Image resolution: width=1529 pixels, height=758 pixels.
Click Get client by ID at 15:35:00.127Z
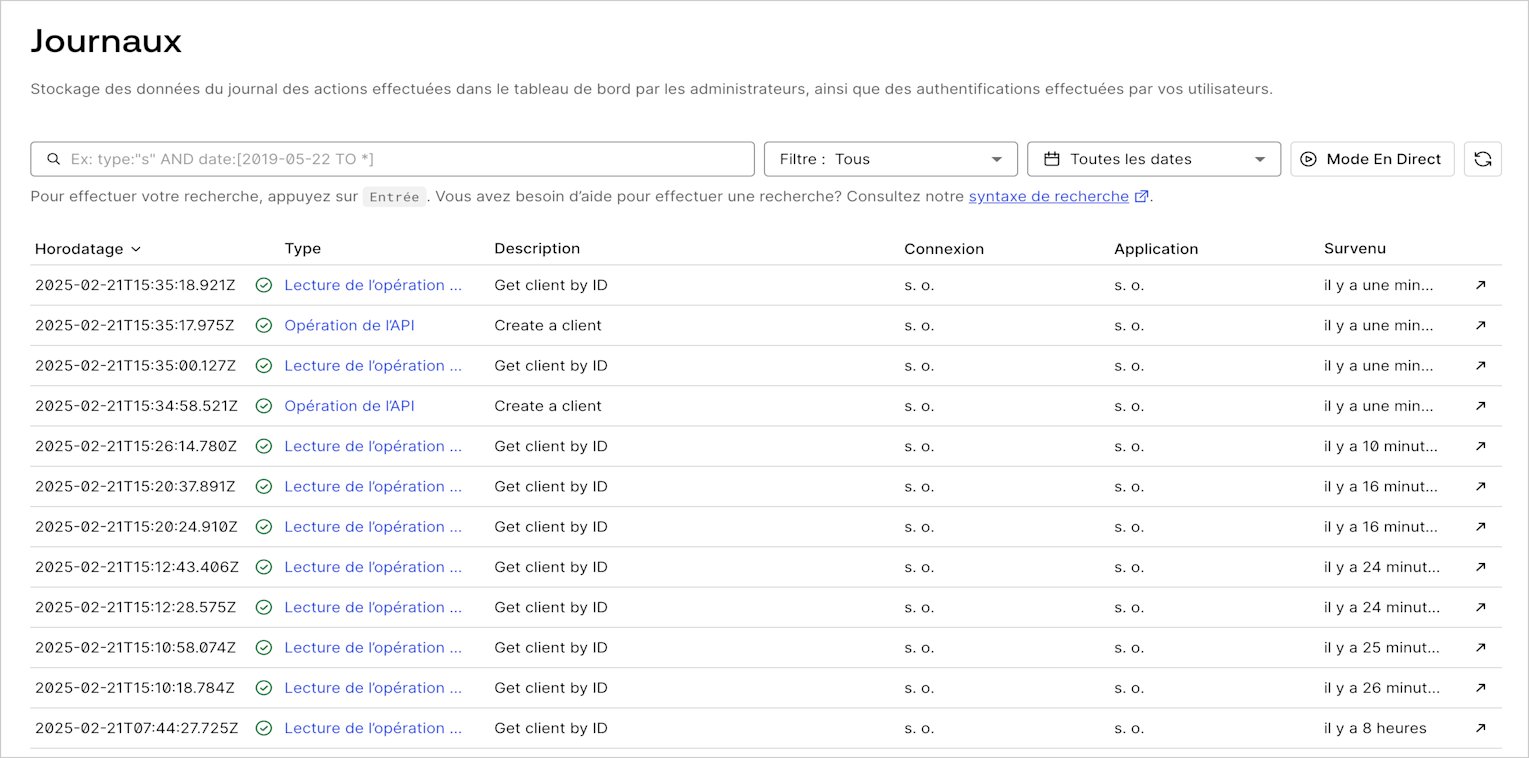551,366
